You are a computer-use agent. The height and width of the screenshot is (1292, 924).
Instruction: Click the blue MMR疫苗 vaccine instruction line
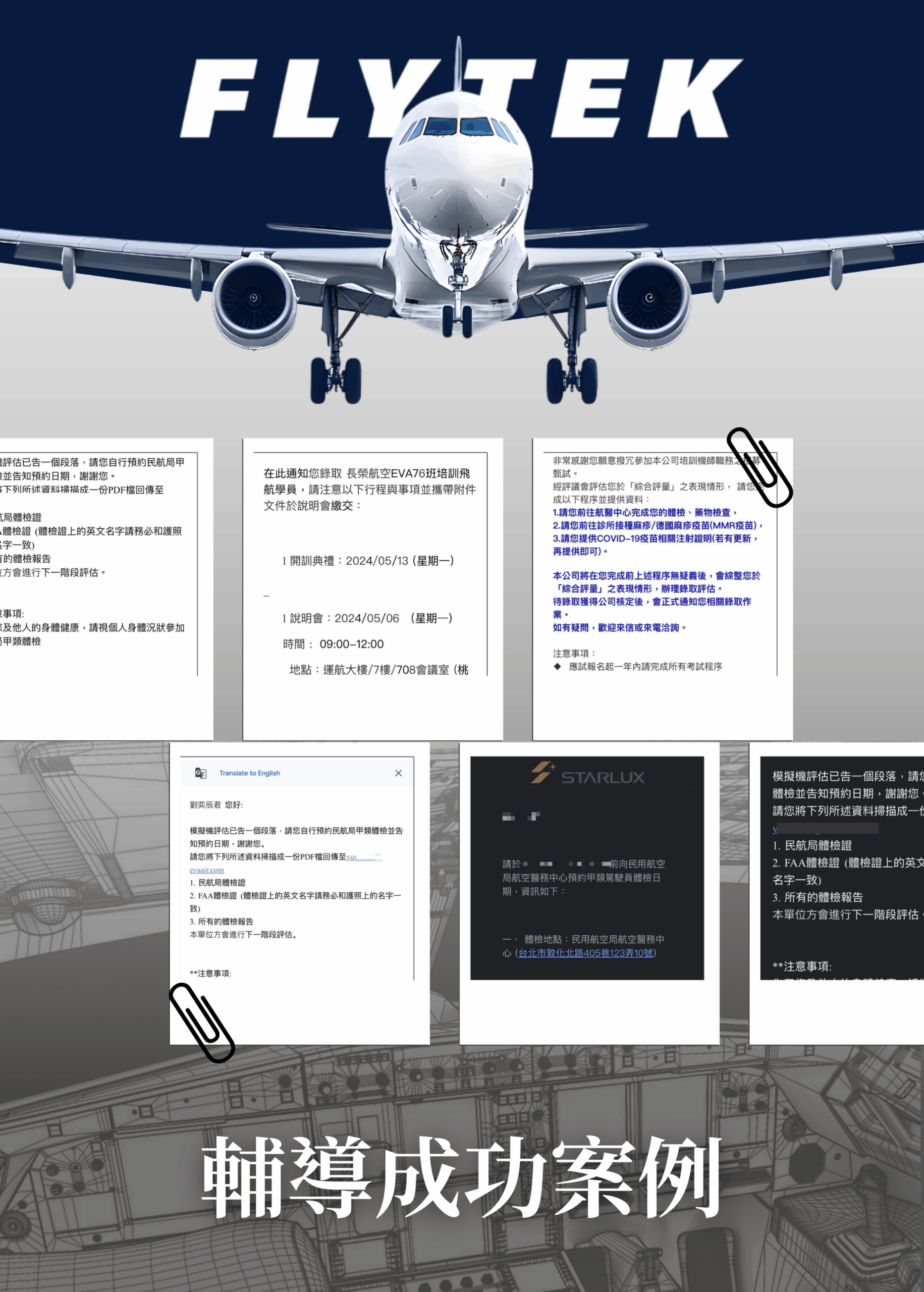657,525
